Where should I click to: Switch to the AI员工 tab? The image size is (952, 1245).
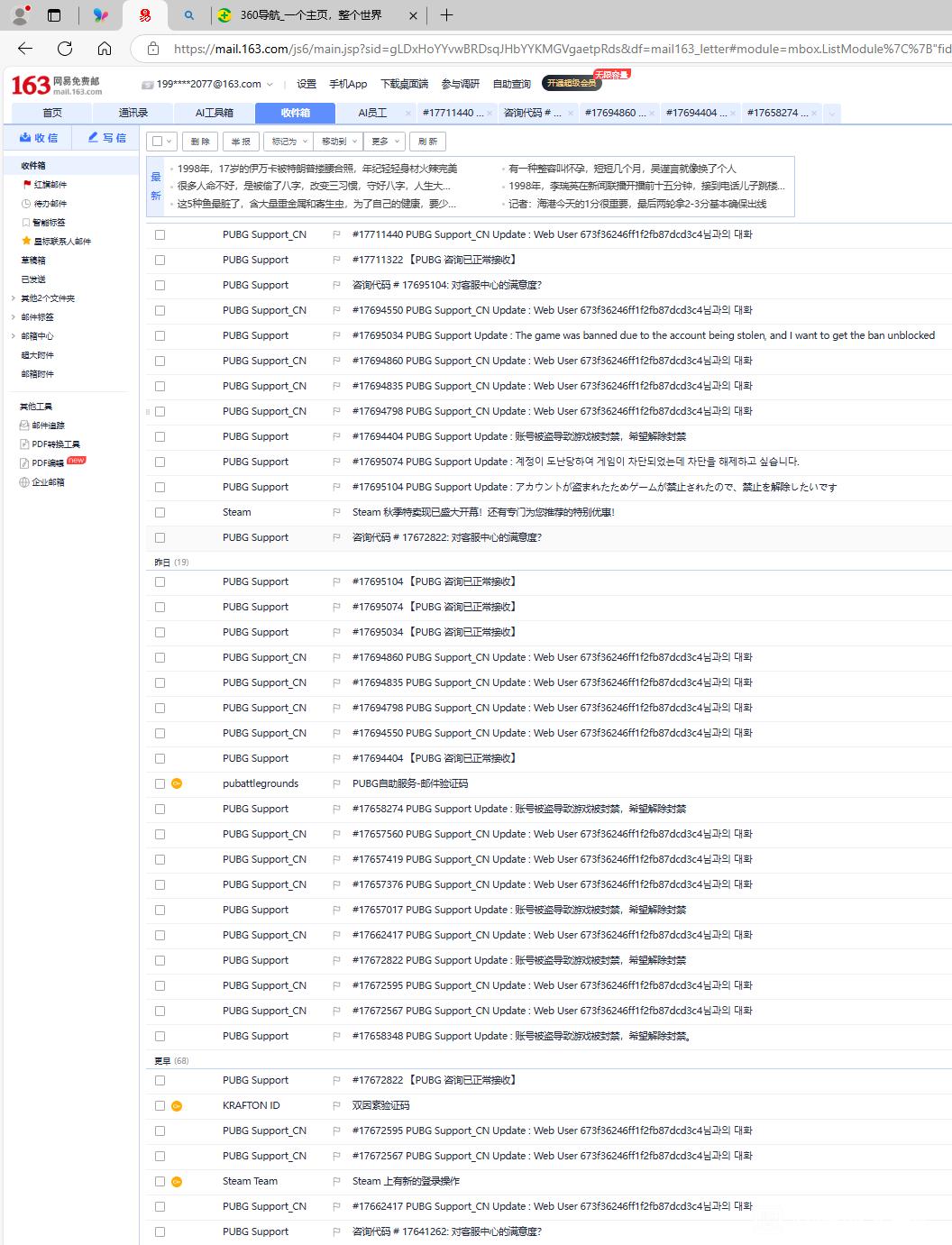pos(372,113)
